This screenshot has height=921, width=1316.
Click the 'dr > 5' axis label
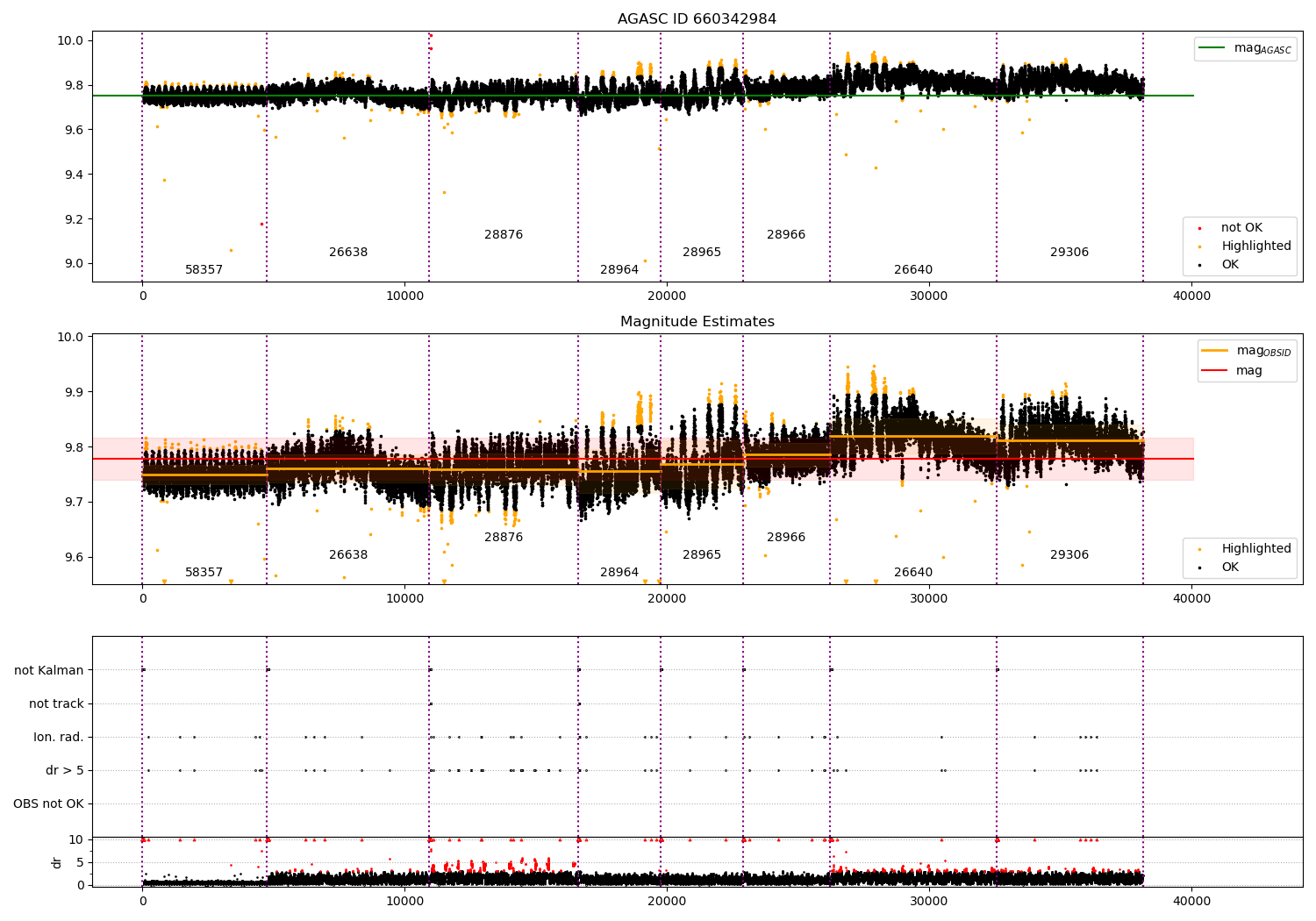(65, 771)
